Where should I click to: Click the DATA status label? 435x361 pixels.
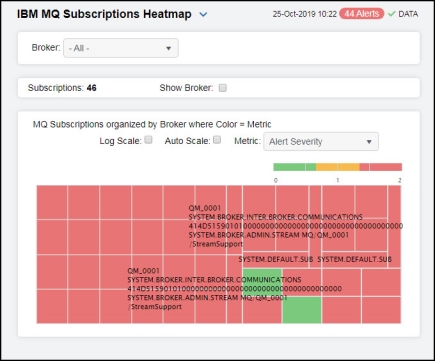point(408,14)
